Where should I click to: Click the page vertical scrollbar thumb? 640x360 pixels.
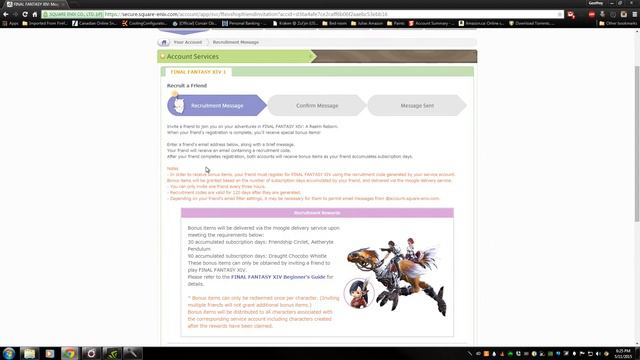(636, 143)
